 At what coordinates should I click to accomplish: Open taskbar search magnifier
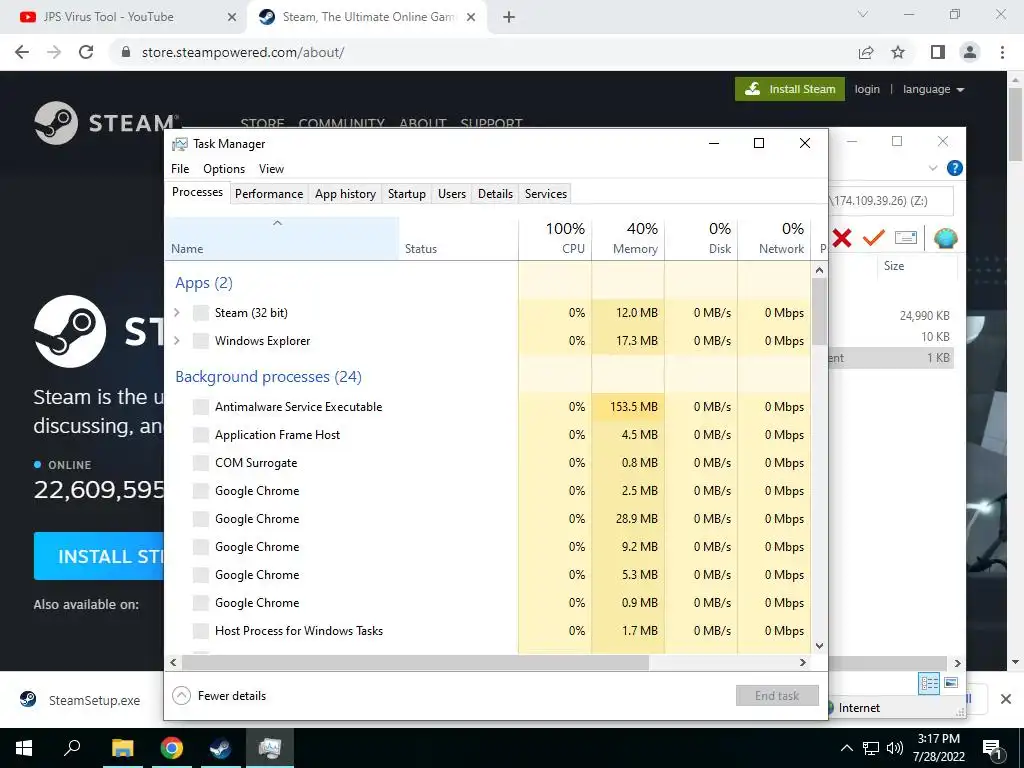pos(72,748)
